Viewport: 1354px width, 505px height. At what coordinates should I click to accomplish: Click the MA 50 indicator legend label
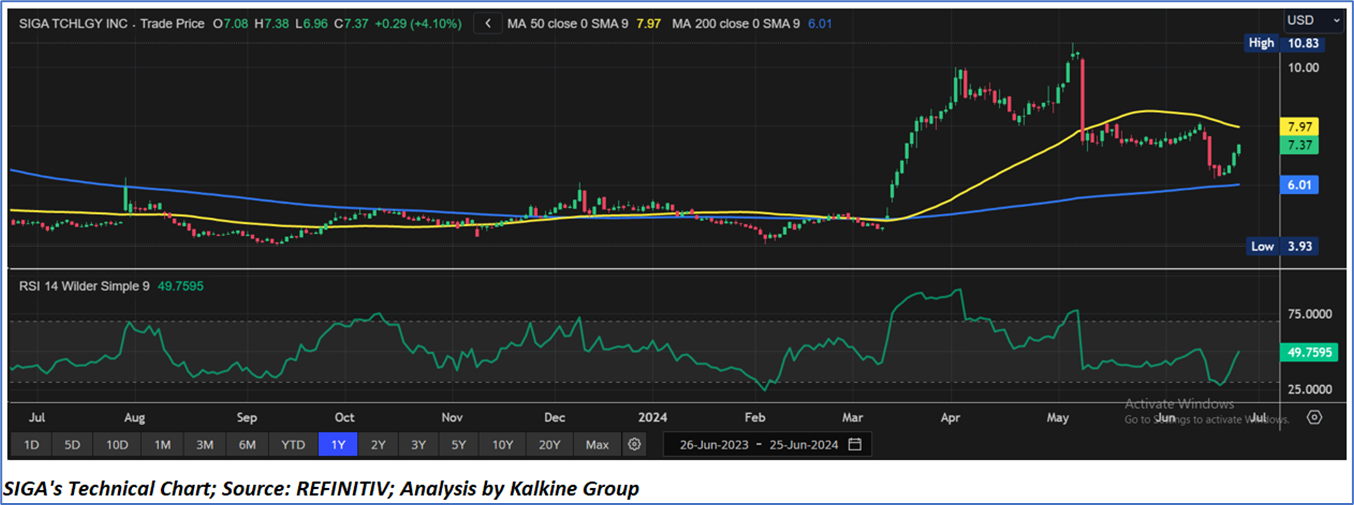568,22
